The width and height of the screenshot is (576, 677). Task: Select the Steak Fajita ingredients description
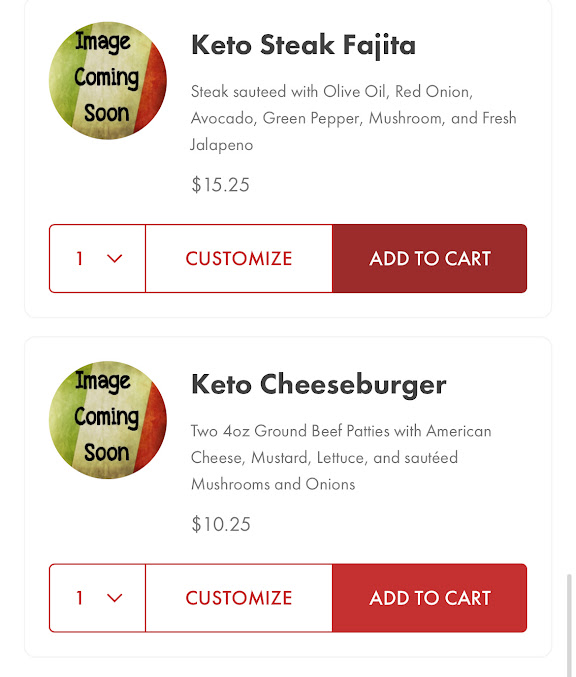[354, 118]
